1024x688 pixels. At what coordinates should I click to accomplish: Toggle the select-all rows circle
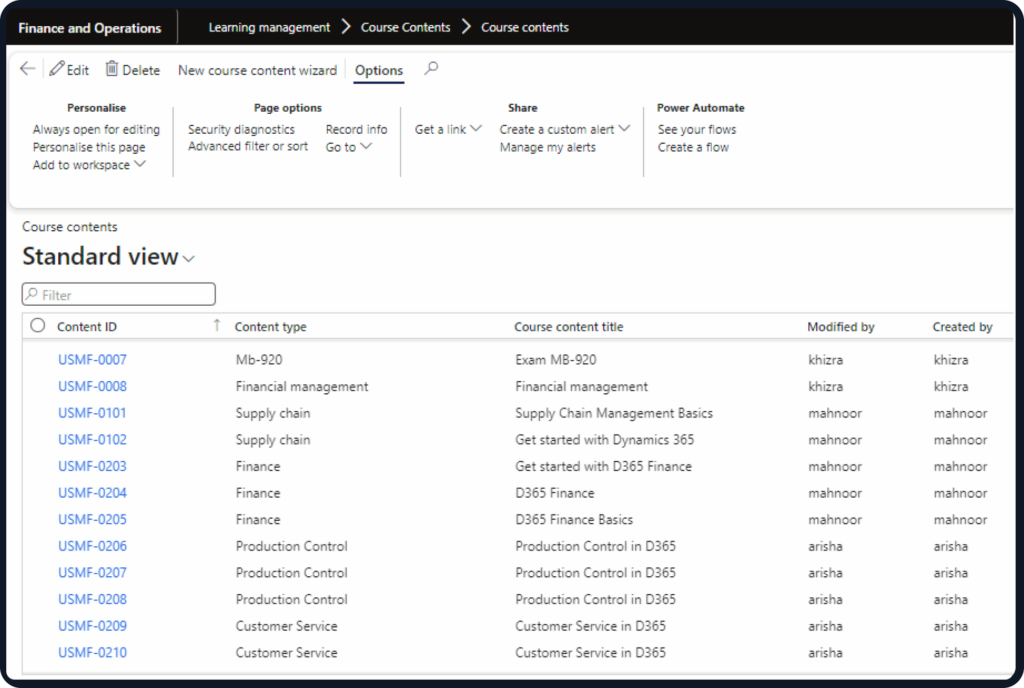point(38,325)
